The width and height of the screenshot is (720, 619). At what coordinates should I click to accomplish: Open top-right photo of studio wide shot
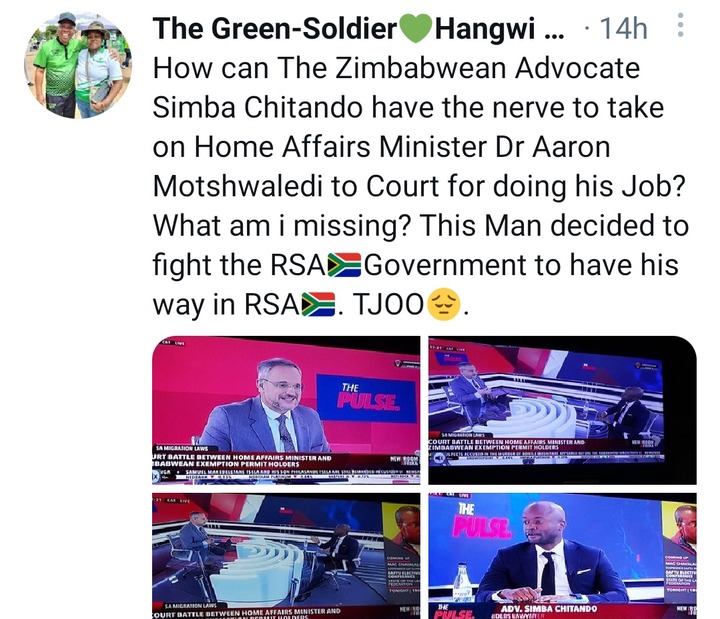point(562,410)
